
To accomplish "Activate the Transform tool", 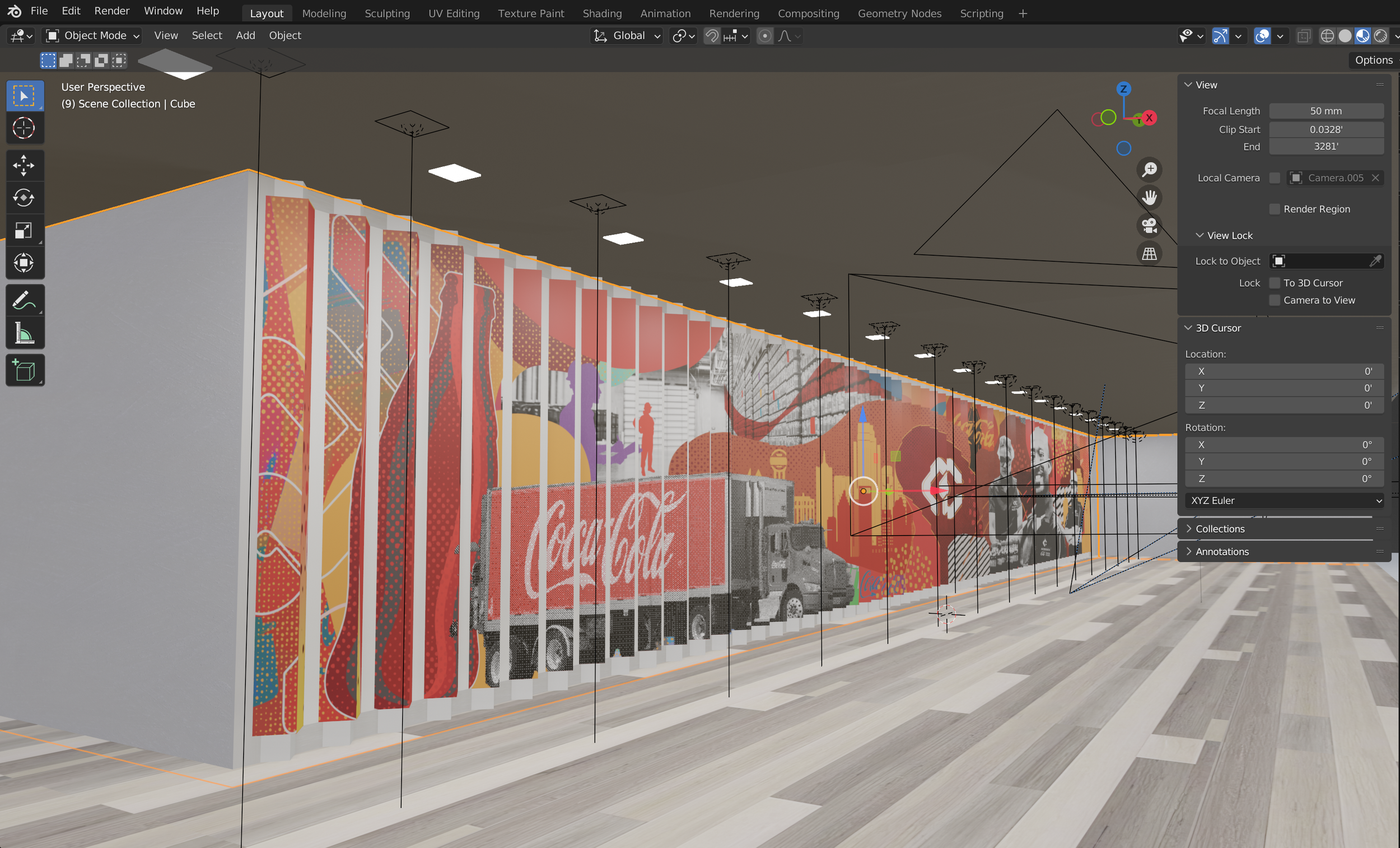I will (x=25, y=263).
